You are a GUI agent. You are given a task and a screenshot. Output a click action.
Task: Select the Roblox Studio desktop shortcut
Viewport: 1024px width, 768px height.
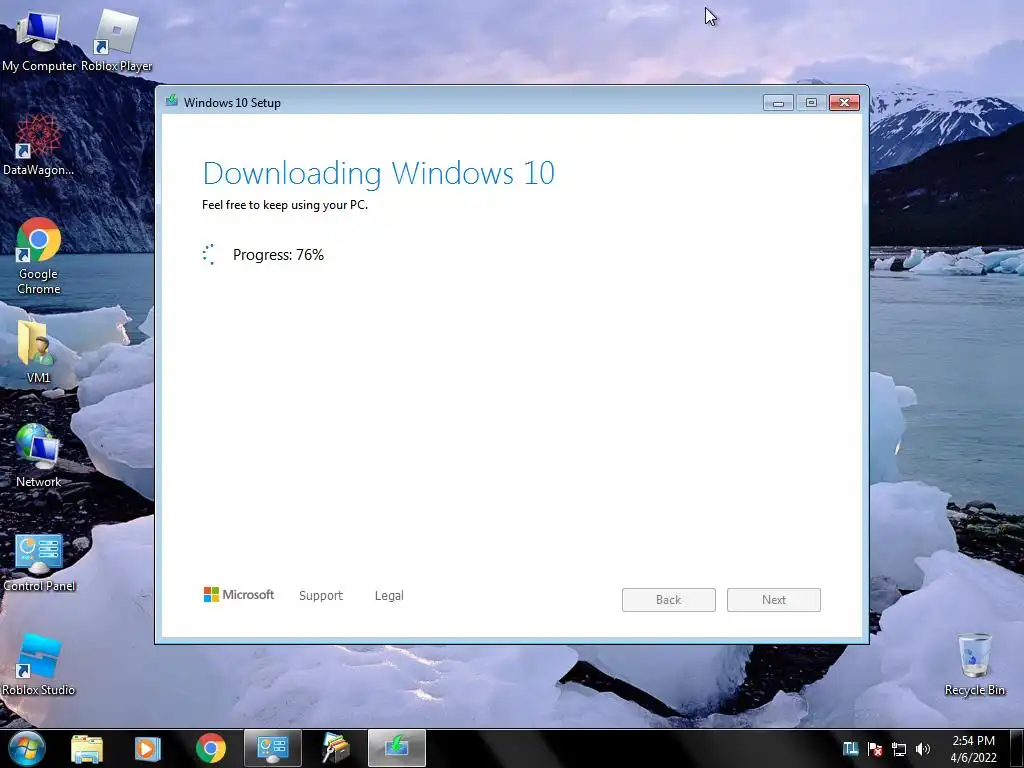point(38,664)
